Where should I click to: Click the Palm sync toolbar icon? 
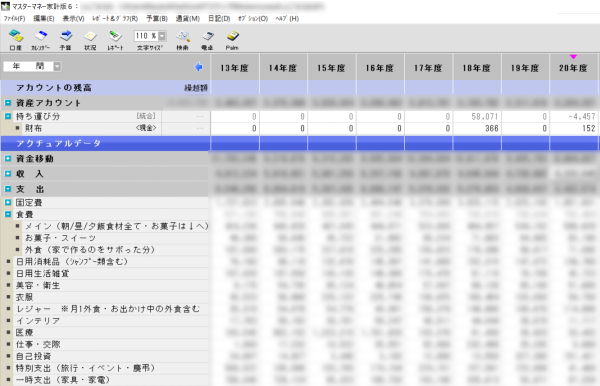[232, 40]
